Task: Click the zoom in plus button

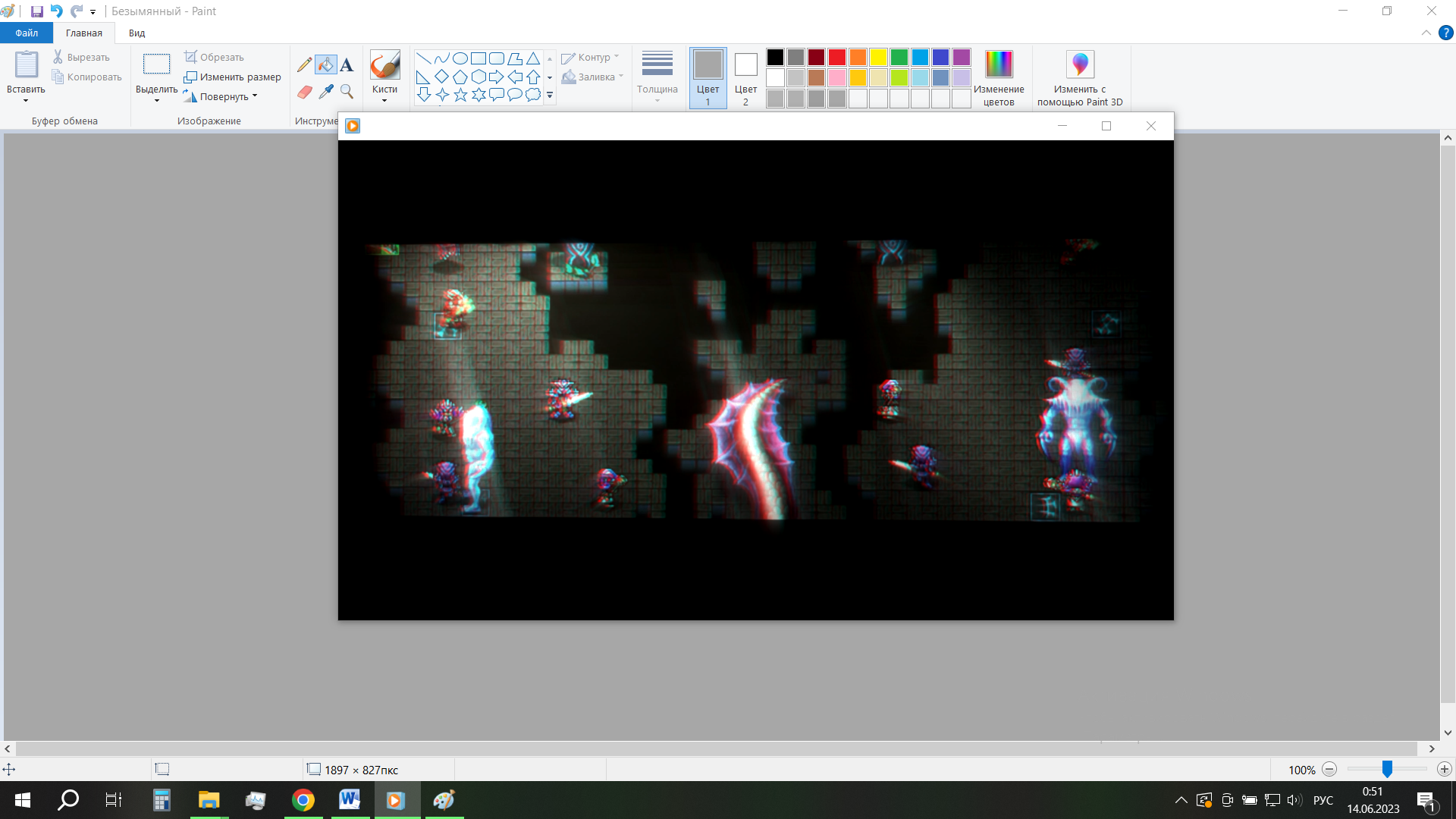Action: 1444,769
